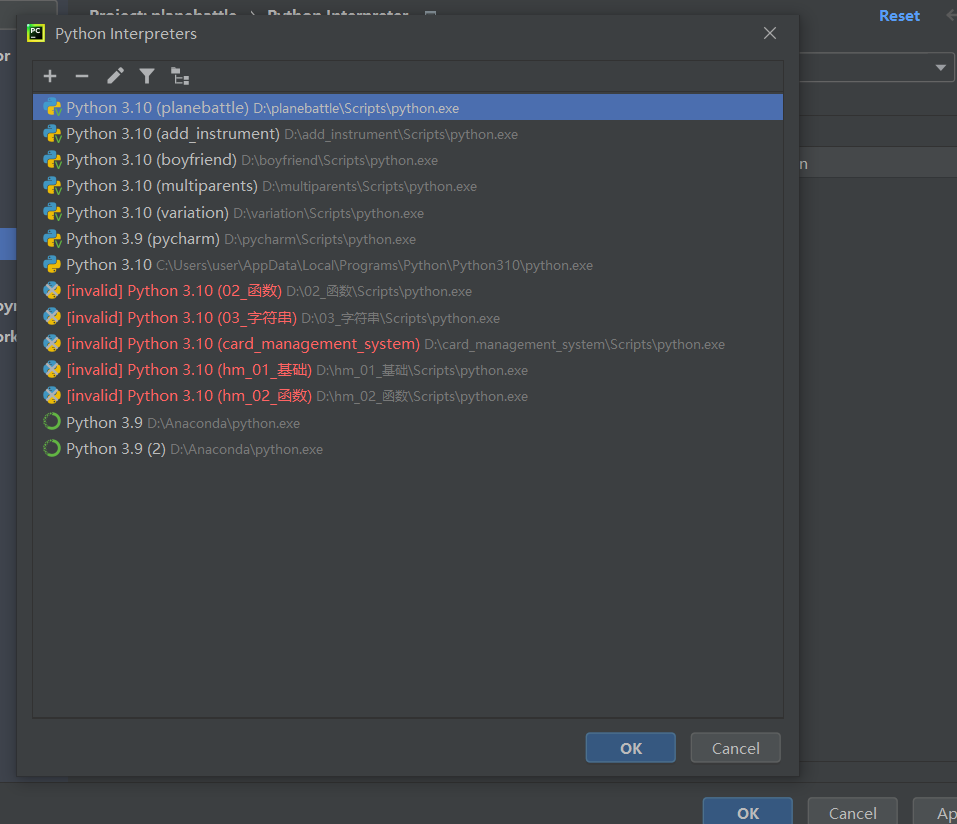The width and height of the screenshot is (957, 824).
Task: Click the D:\Anaconda\python.exe path of Python 3.9 (2)
Action: [247, 450]
